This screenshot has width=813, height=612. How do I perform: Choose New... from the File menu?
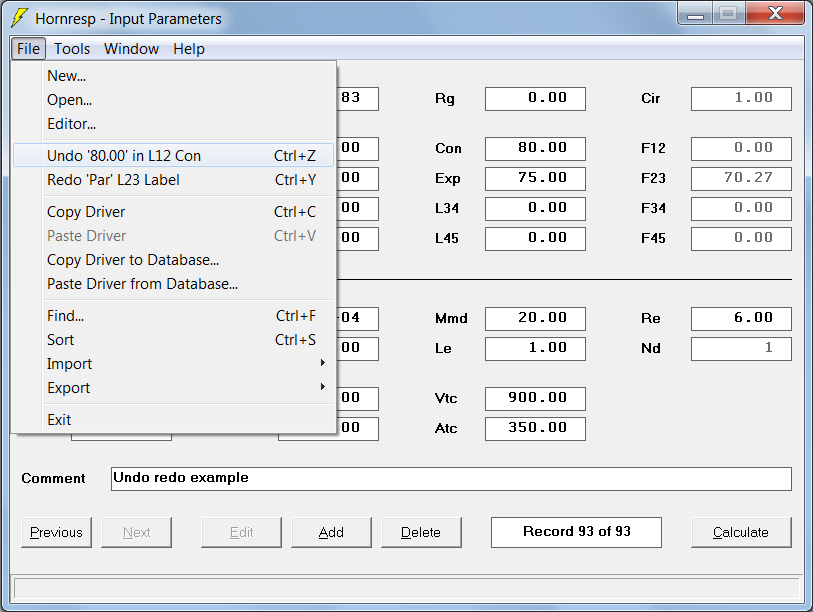[174, 76]
